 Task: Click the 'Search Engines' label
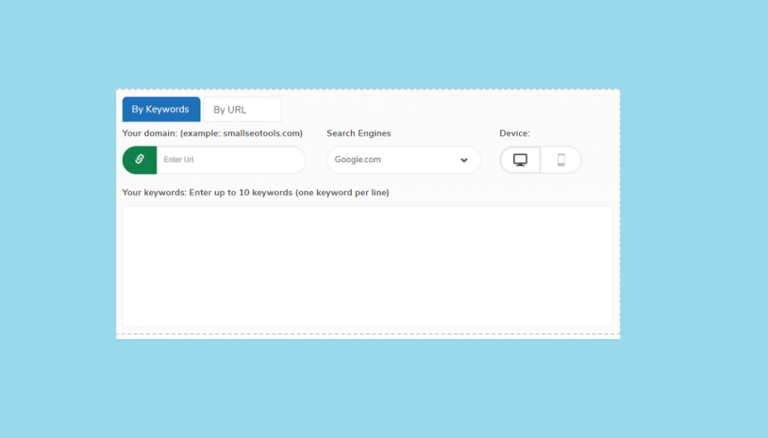(359, 133)
